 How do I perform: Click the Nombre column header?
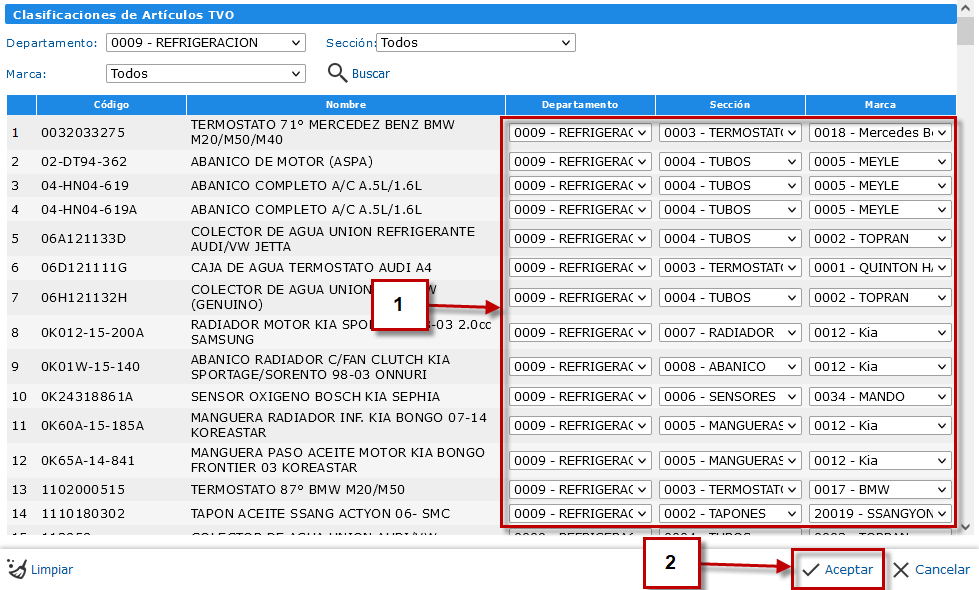tap(345, 105)
